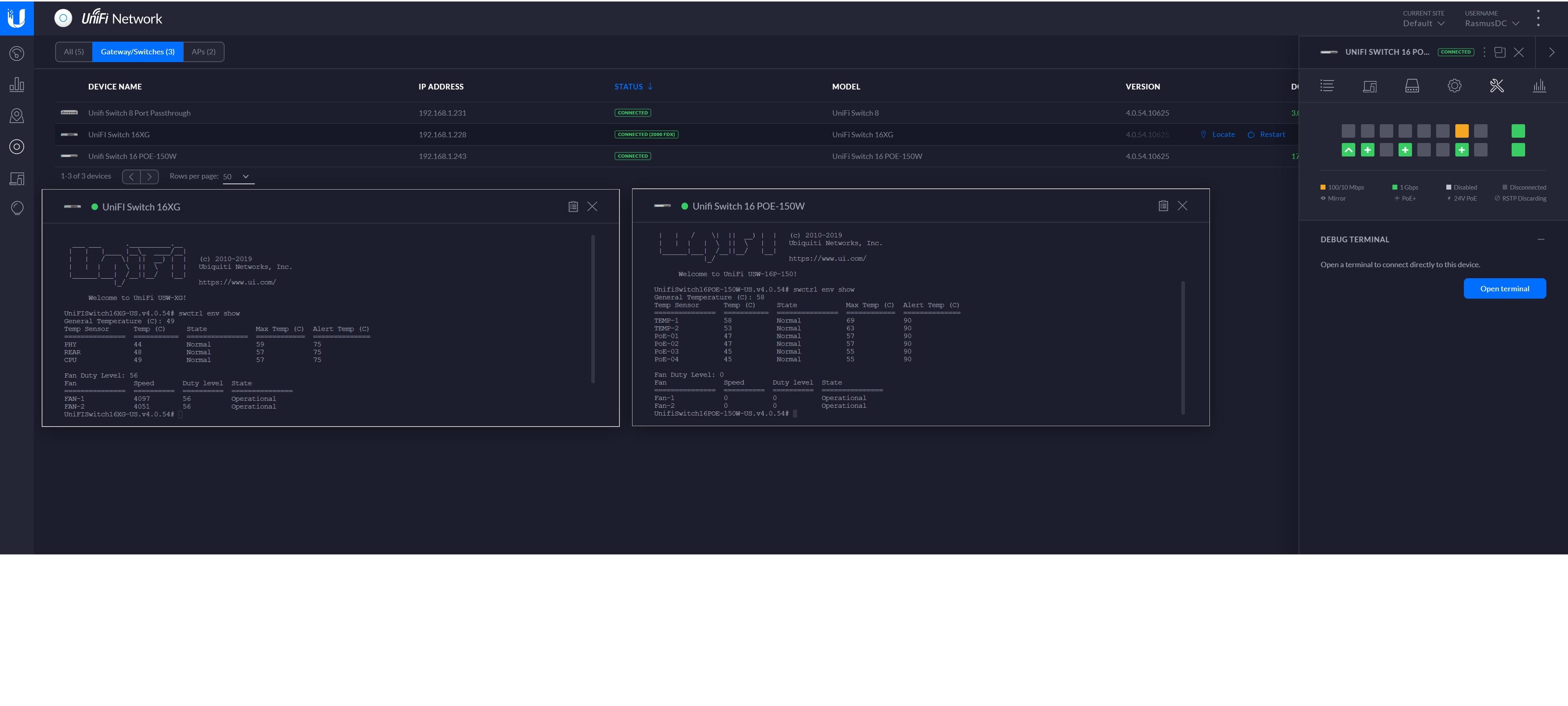Open device panel Details list tab icon
Image resolution: width=1568 pixels, height=706 pixels.
[x=1327, y=86]
